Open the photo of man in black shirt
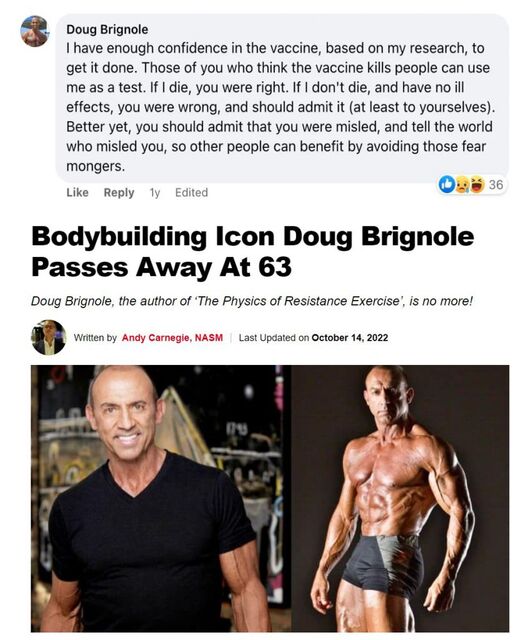Image resolution: width=528 pixels, height=640 pixels. tap(161, 498)
